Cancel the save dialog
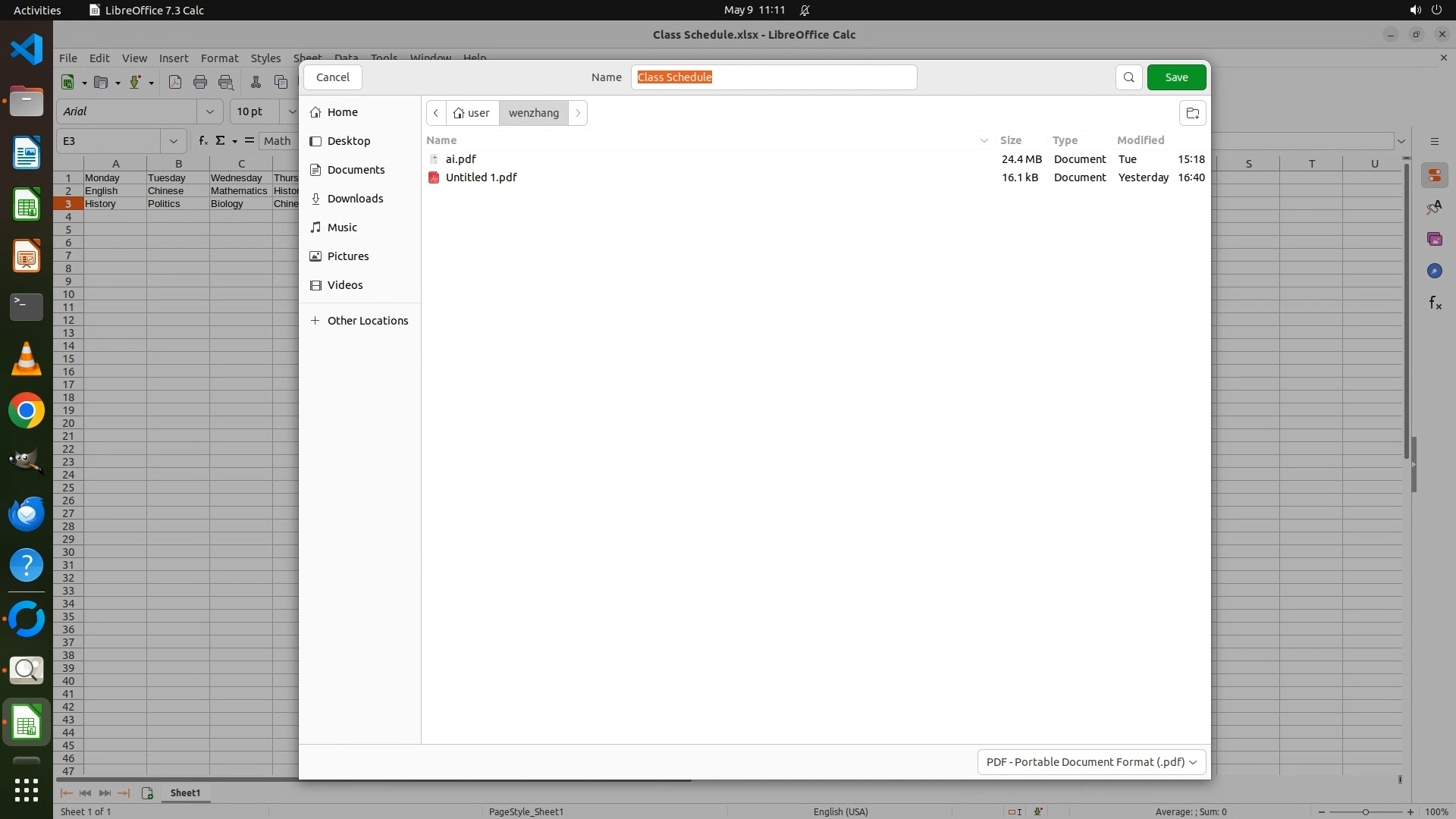The image size is (1456, 819). (x=332, y=77)
